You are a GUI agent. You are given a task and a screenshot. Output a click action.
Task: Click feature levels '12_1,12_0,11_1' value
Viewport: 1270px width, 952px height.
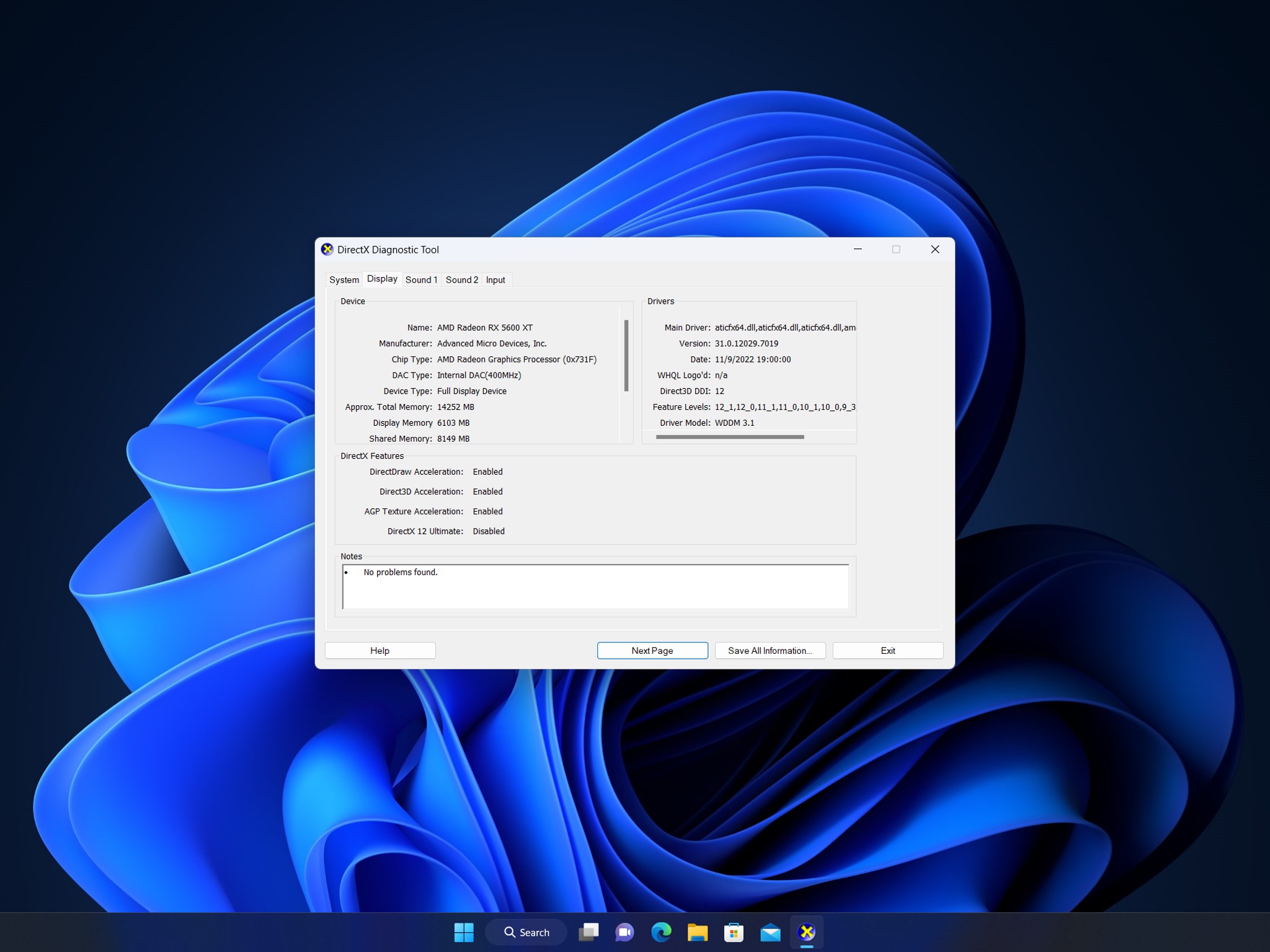785,407
